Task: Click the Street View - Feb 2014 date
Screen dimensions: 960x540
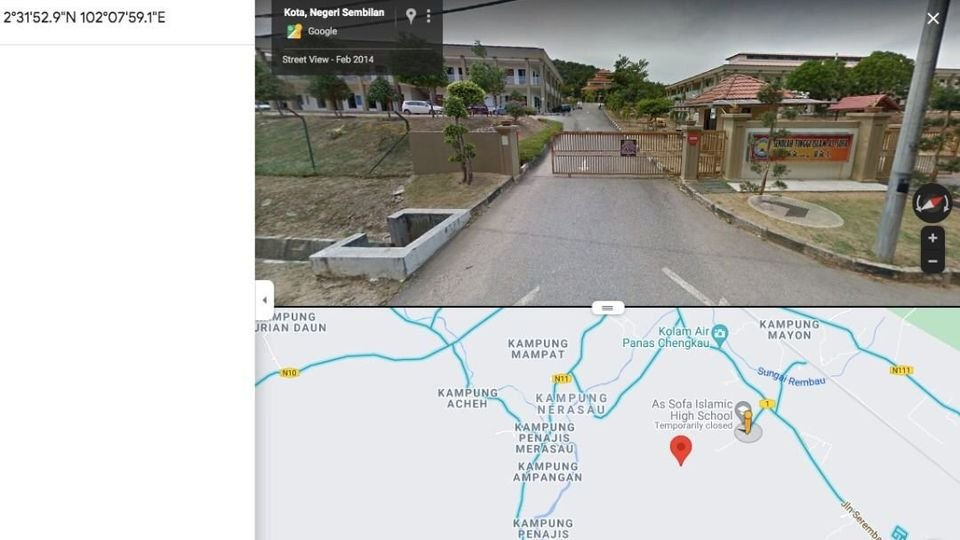Action: (328, 59)
